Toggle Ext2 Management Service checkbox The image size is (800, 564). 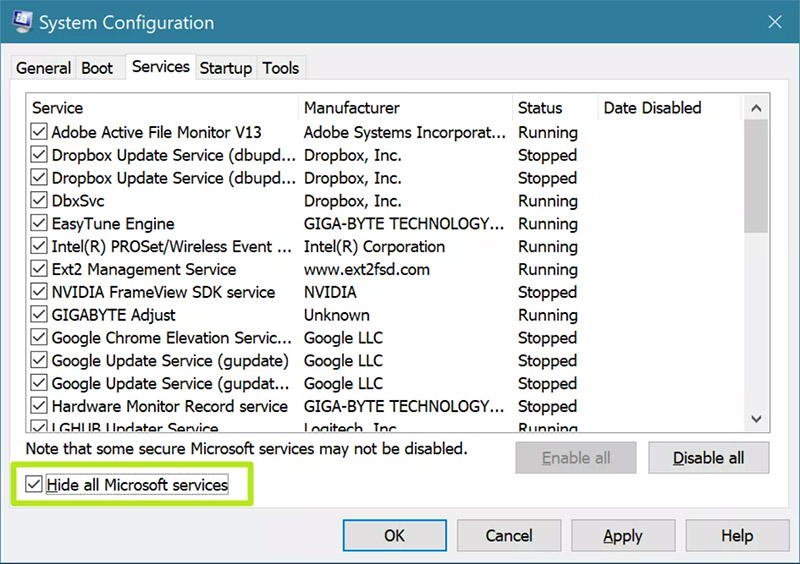pos(39,268)
